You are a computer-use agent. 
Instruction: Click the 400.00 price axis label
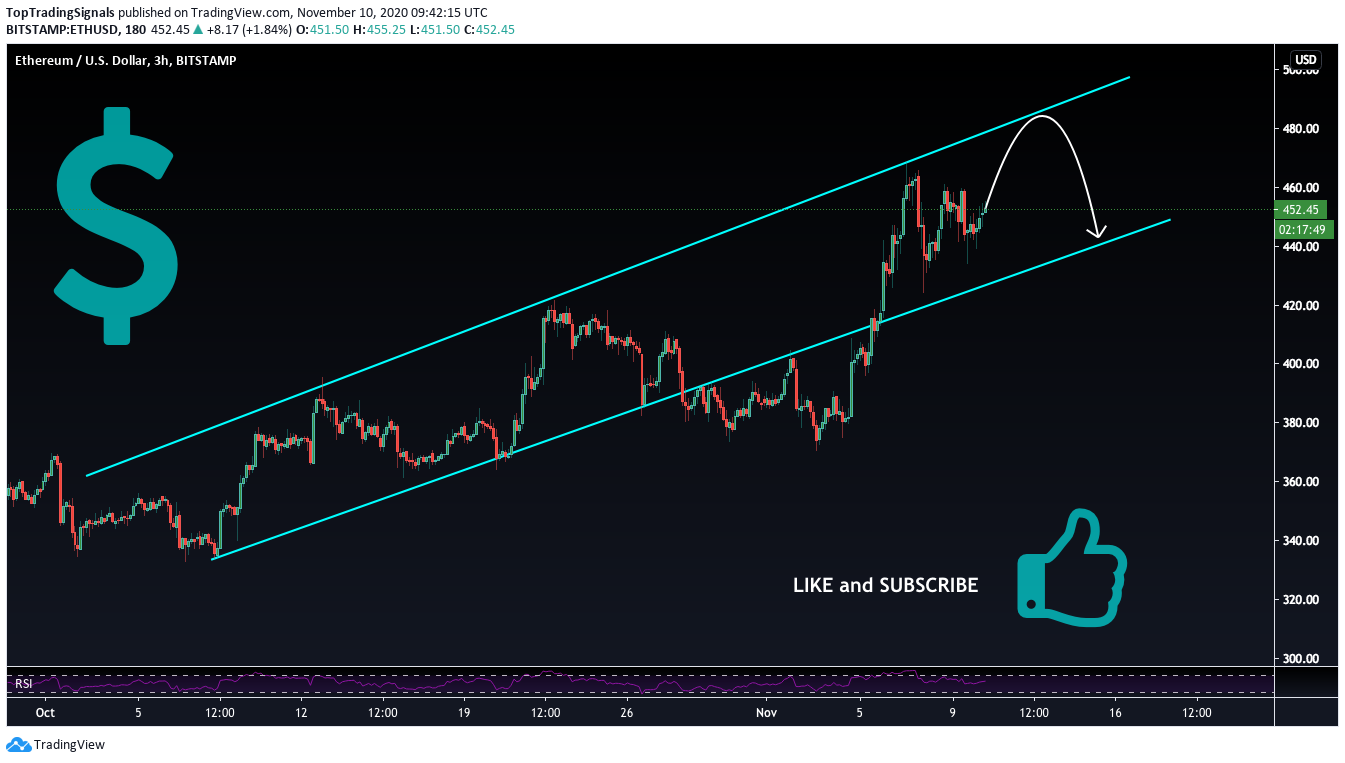pyautogui.click(x=1299, y=364)
